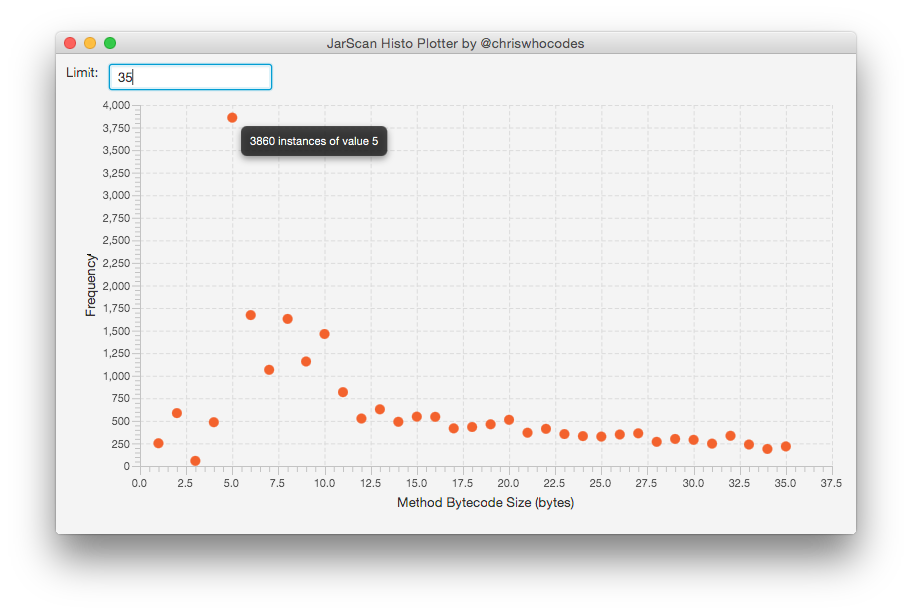Select the data point at bytecode size 7
Image resolution: width=912 pixels, height=614 pixels.
click(269, 370)
